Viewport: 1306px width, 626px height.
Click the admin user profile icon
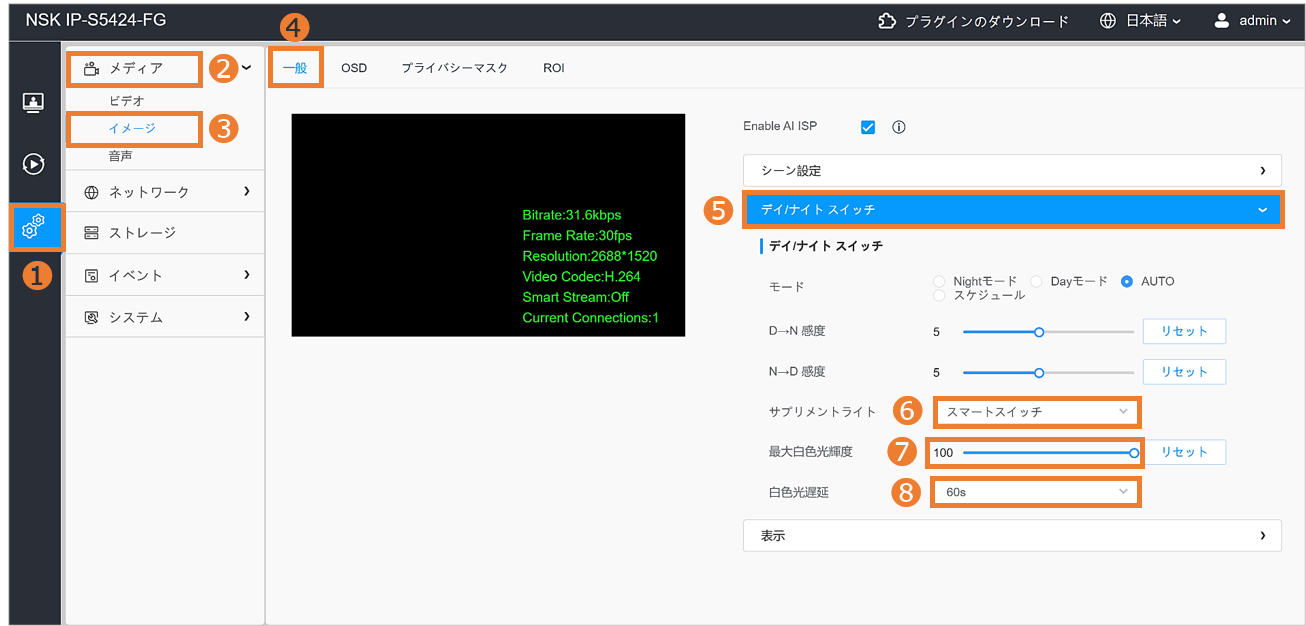tap(1221, 21)
